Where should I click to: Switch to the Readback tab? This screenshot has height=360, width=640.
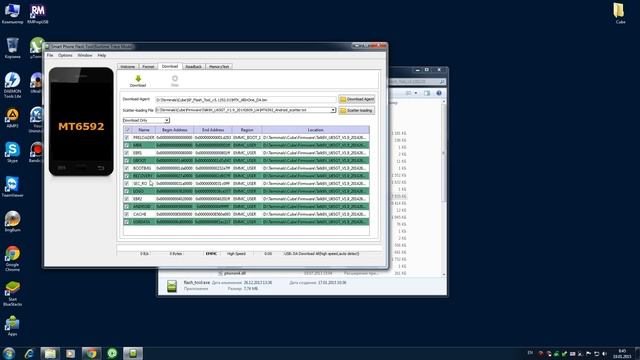tap(193, 67)
